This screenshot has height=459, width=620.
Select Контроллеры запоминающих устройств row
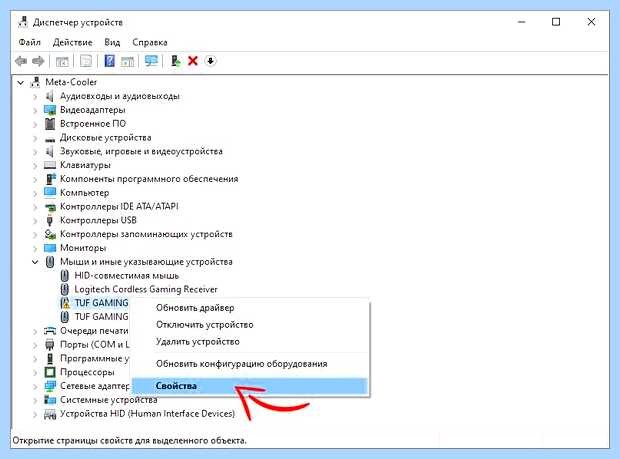click(146, 234)
